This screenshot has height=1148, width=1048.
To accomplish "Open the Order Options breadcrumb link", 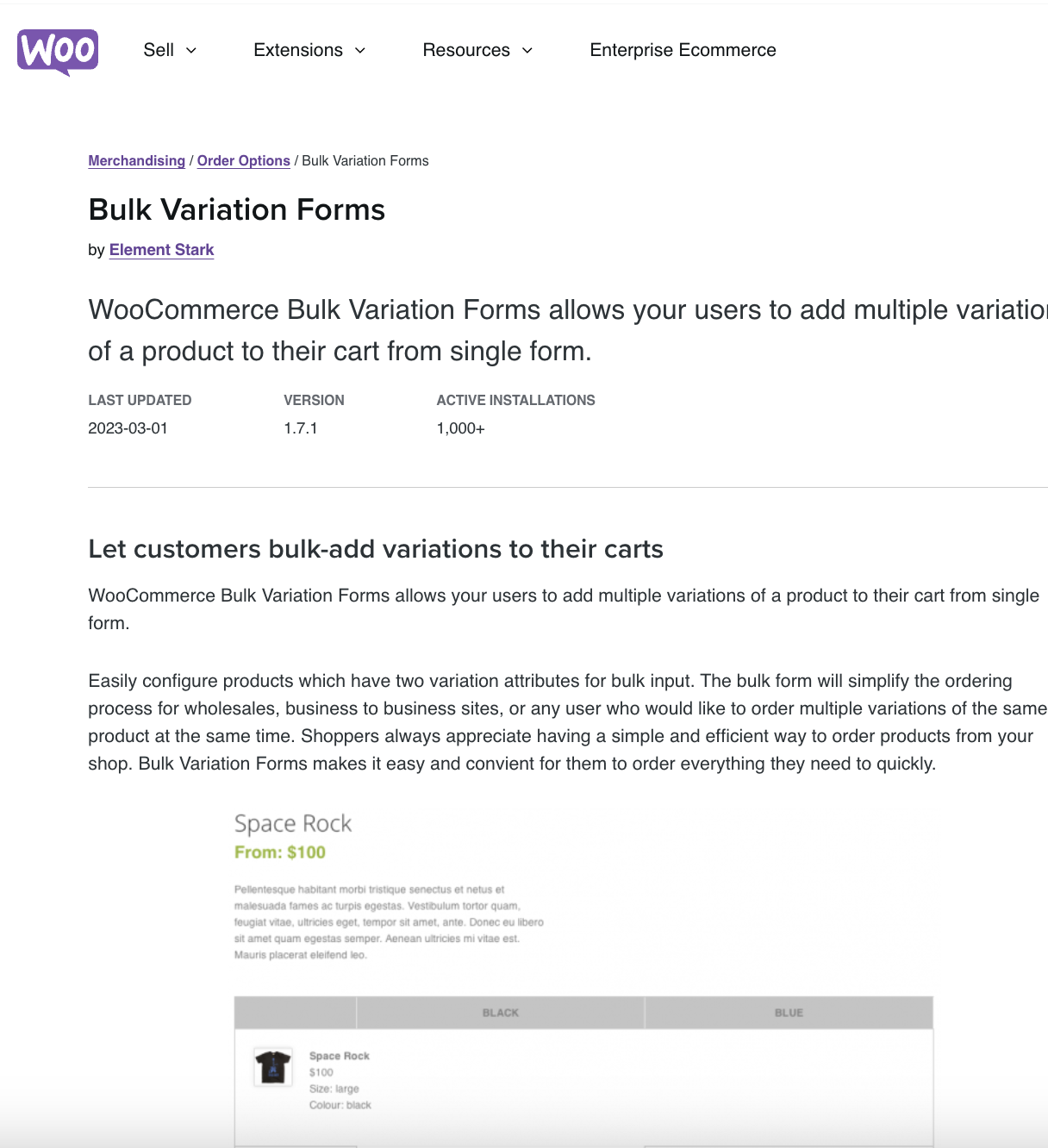I will 244,160.
